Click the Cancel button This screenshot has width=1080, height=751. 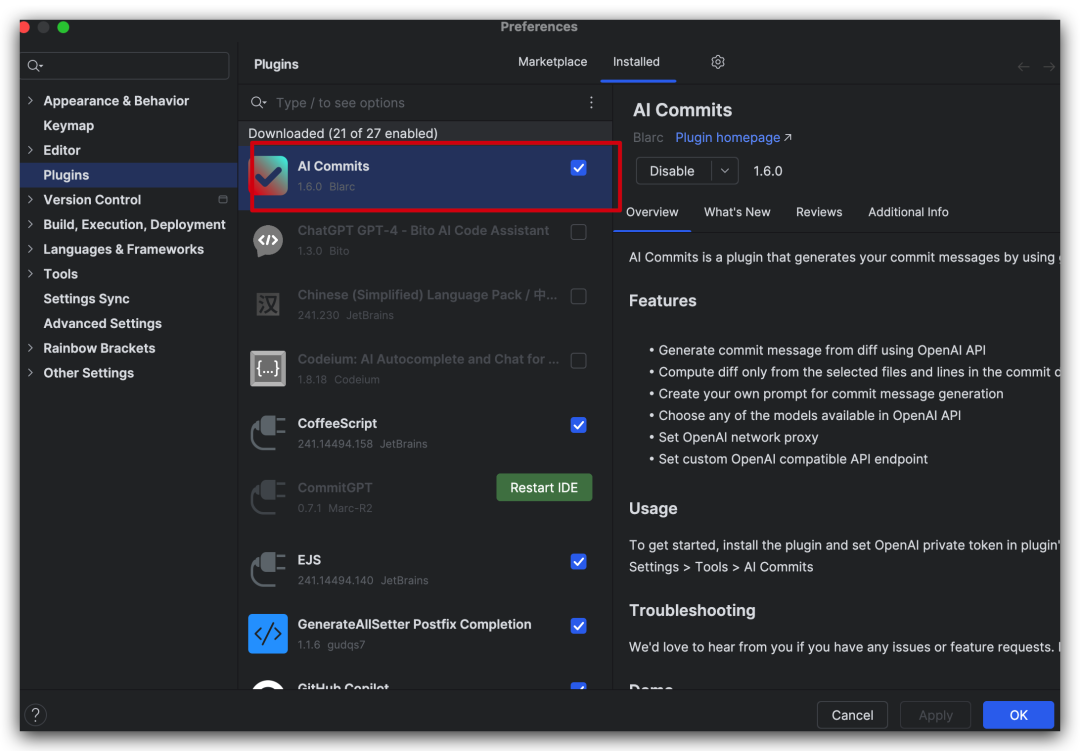[x=852, y=714]
